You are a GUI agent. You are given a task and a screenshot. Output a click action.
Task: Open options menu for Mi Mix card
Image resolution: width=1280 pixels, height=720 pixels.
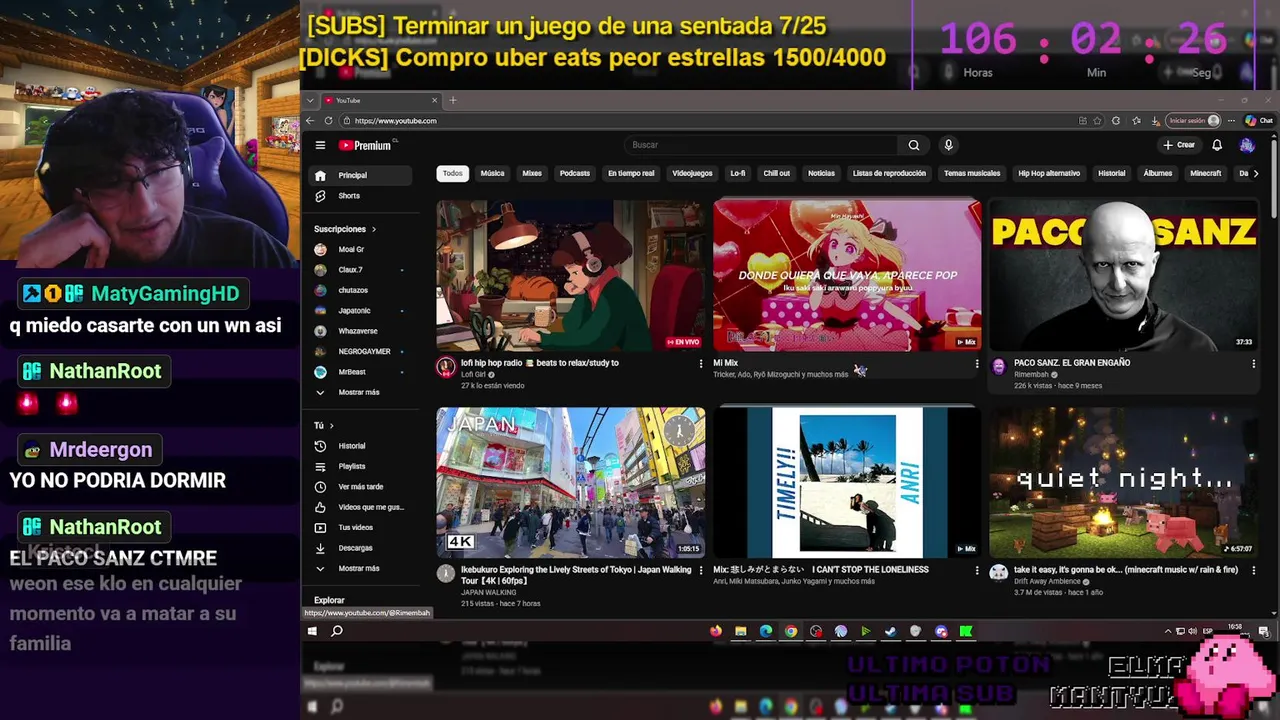[977, 364]
